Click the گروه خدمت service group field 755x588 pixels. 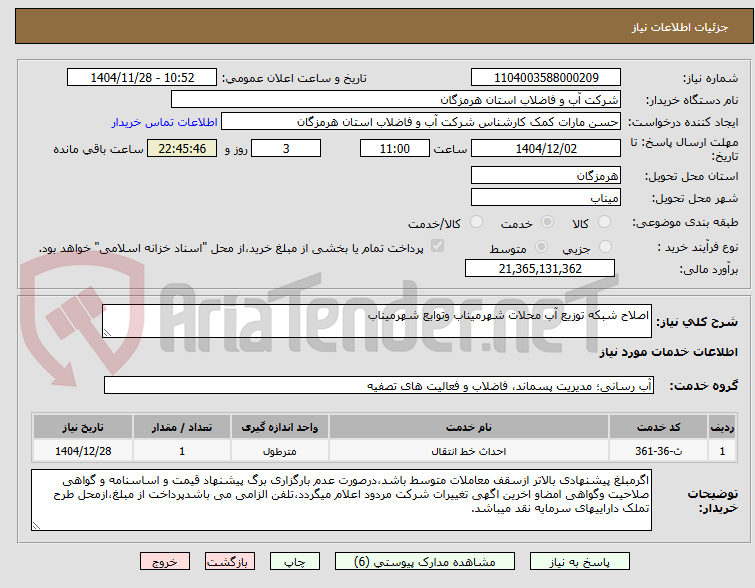pos(379,385)
